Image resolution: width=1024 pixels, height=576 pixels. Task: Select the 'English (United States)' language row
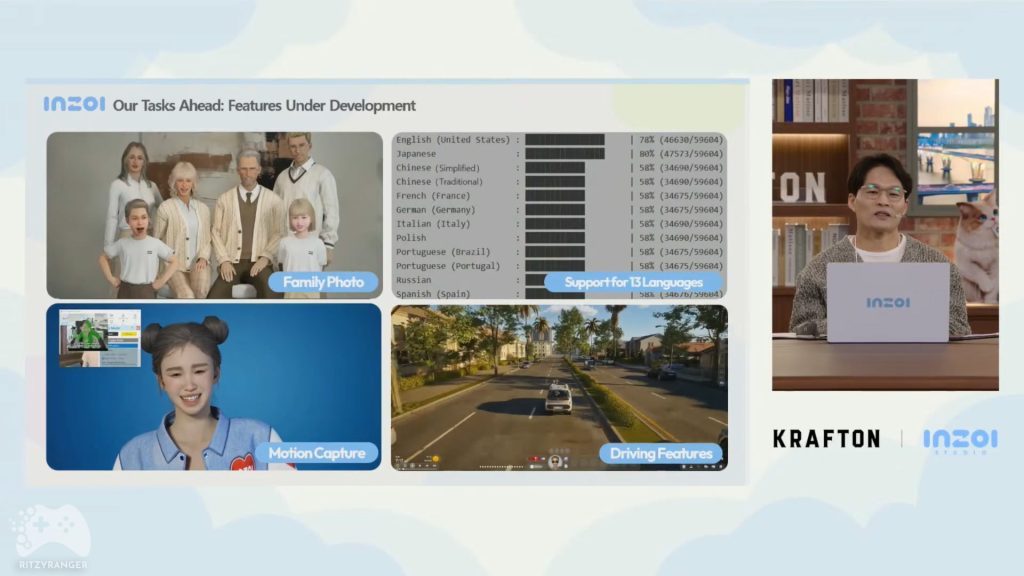[559, 140]
